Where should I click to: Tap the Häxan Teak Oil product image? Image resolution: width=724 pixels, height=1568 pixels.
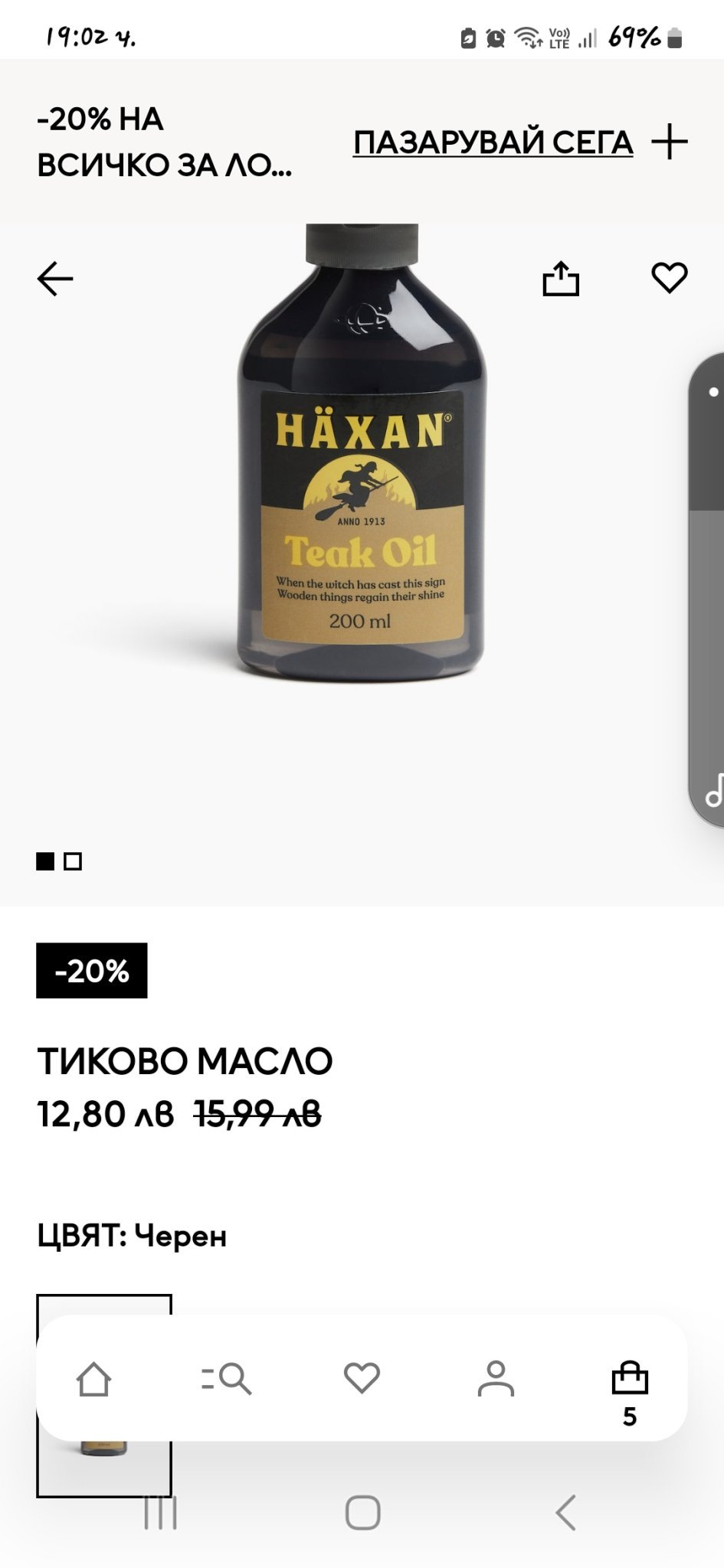[362, 452]
